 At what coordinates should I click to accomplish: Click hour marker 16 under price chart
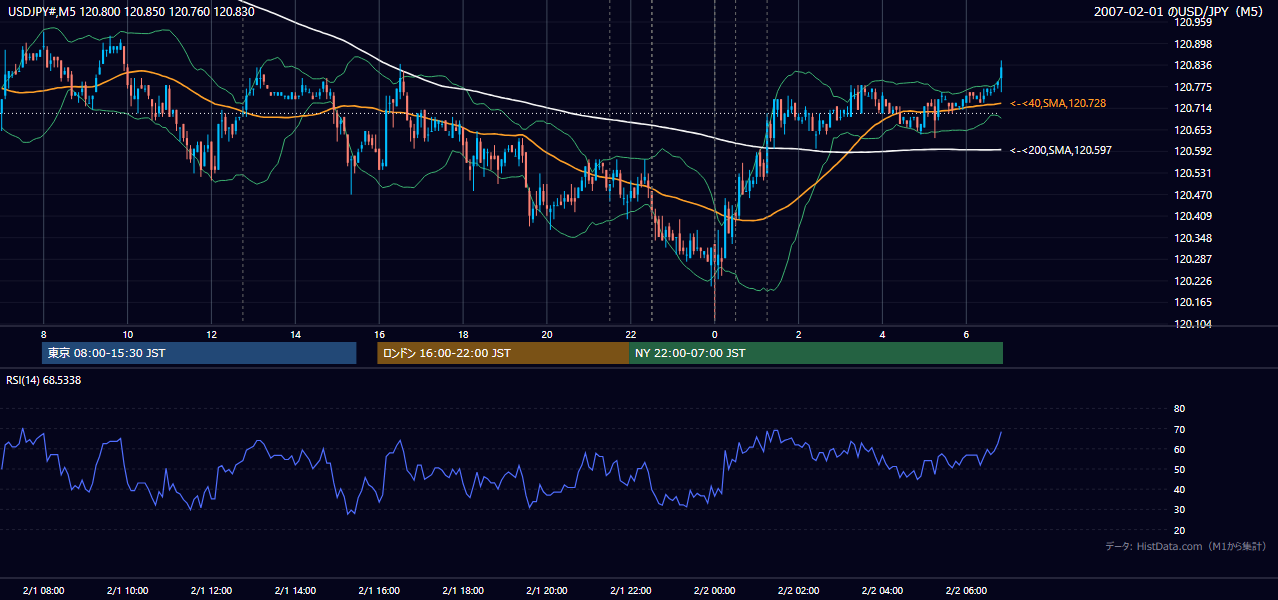click(379, 333)
